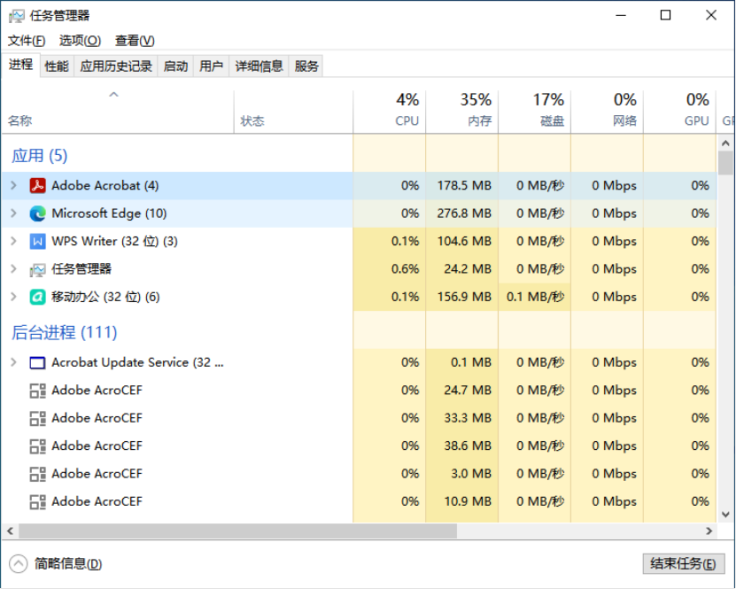Click the Microsoft Edge app icon
This screenshot has height=589, width=736.
point(38,214)
